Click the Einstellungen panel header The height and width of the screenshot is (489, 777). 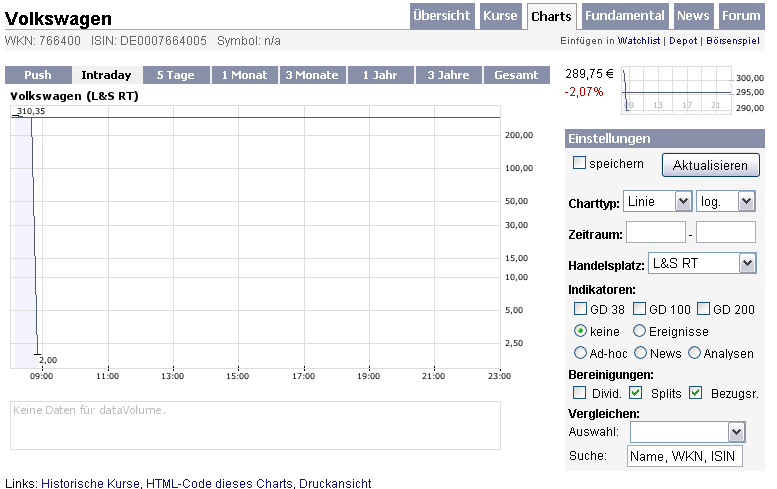pos(665,138)
